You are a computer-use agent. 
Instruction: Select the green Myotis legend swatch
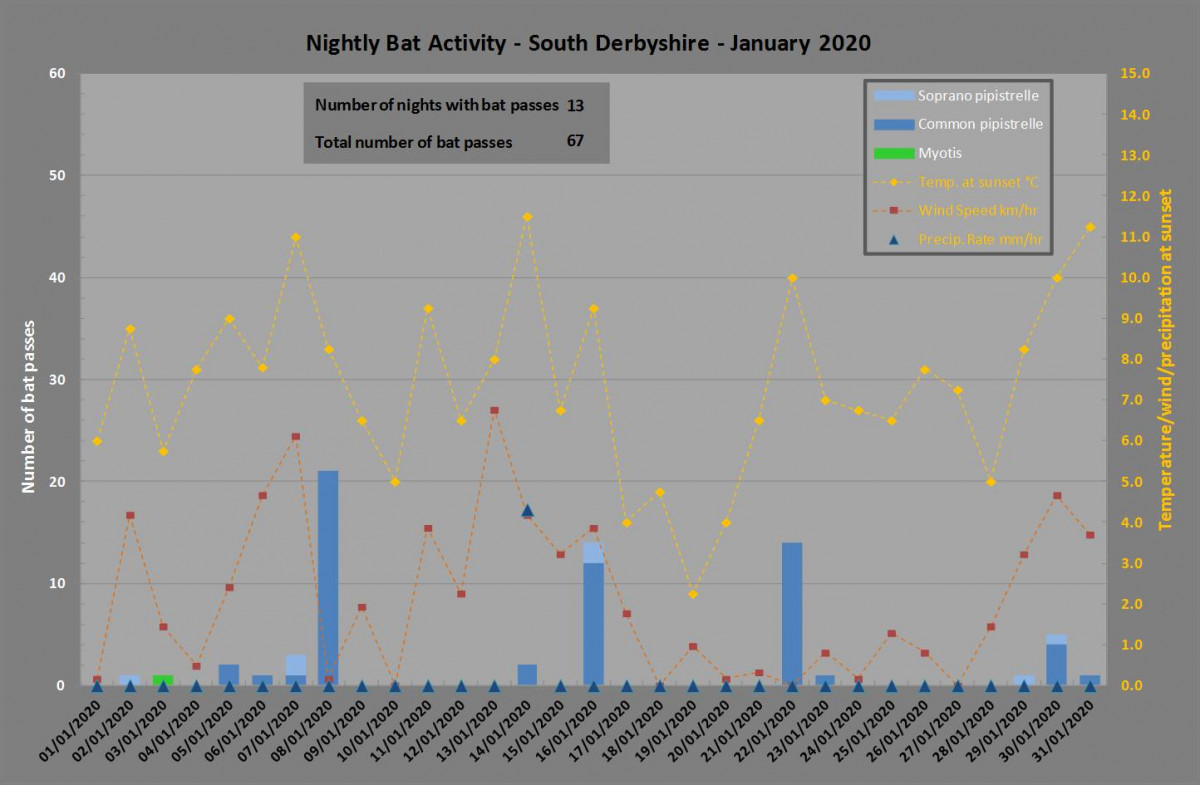[894, 153]
